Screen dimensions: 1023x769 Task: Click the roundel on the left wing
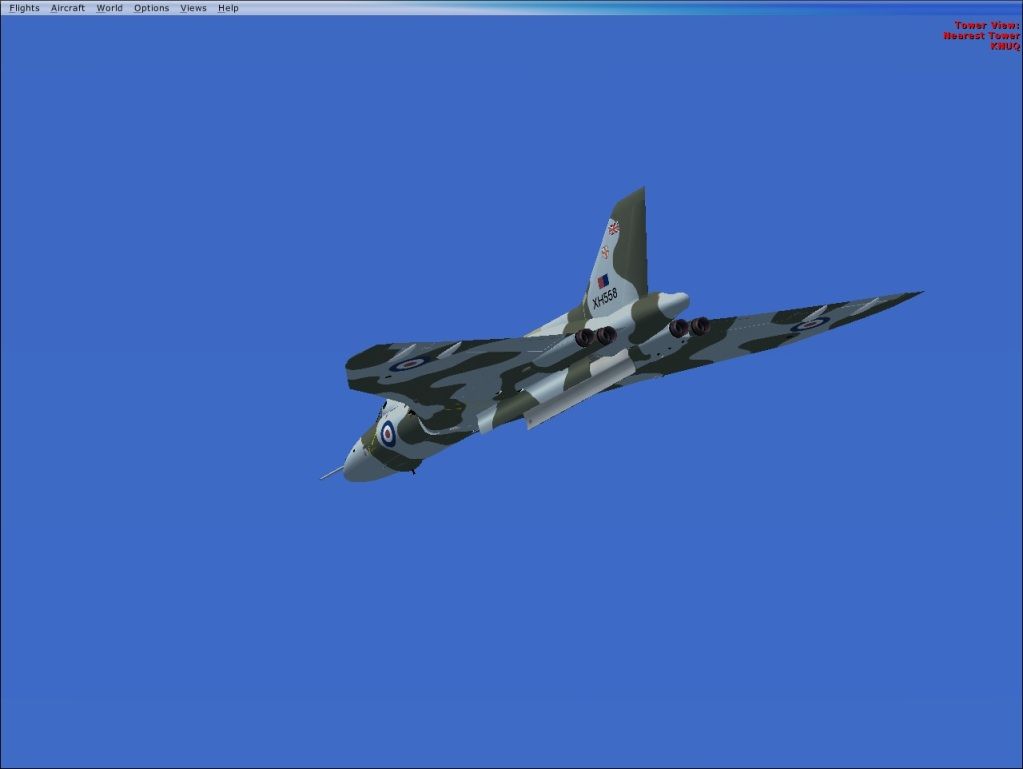coord(407,363)
